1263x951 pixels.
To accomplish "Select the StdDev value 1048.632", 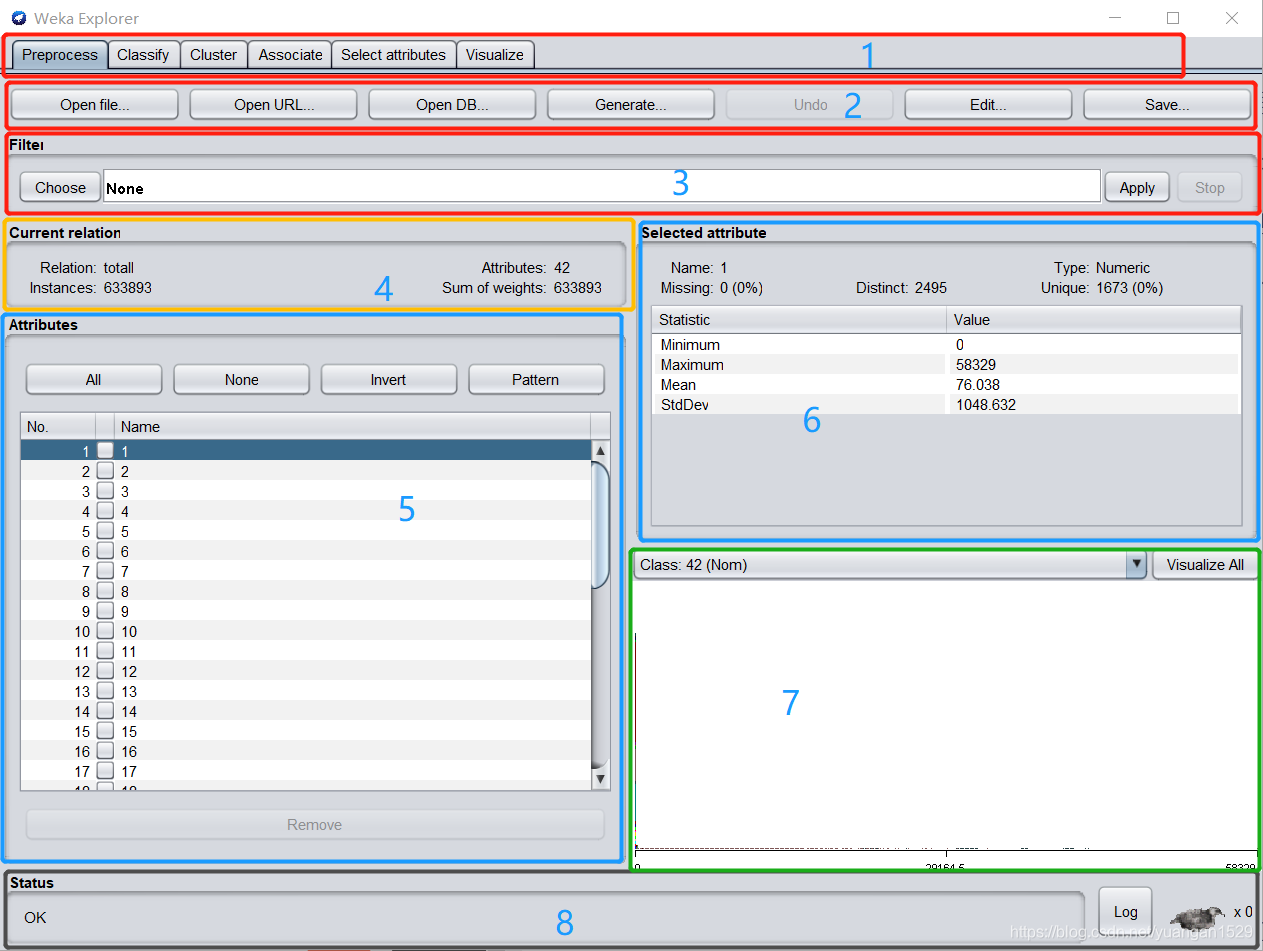I will pyautogui.click(x=985, y=405).
